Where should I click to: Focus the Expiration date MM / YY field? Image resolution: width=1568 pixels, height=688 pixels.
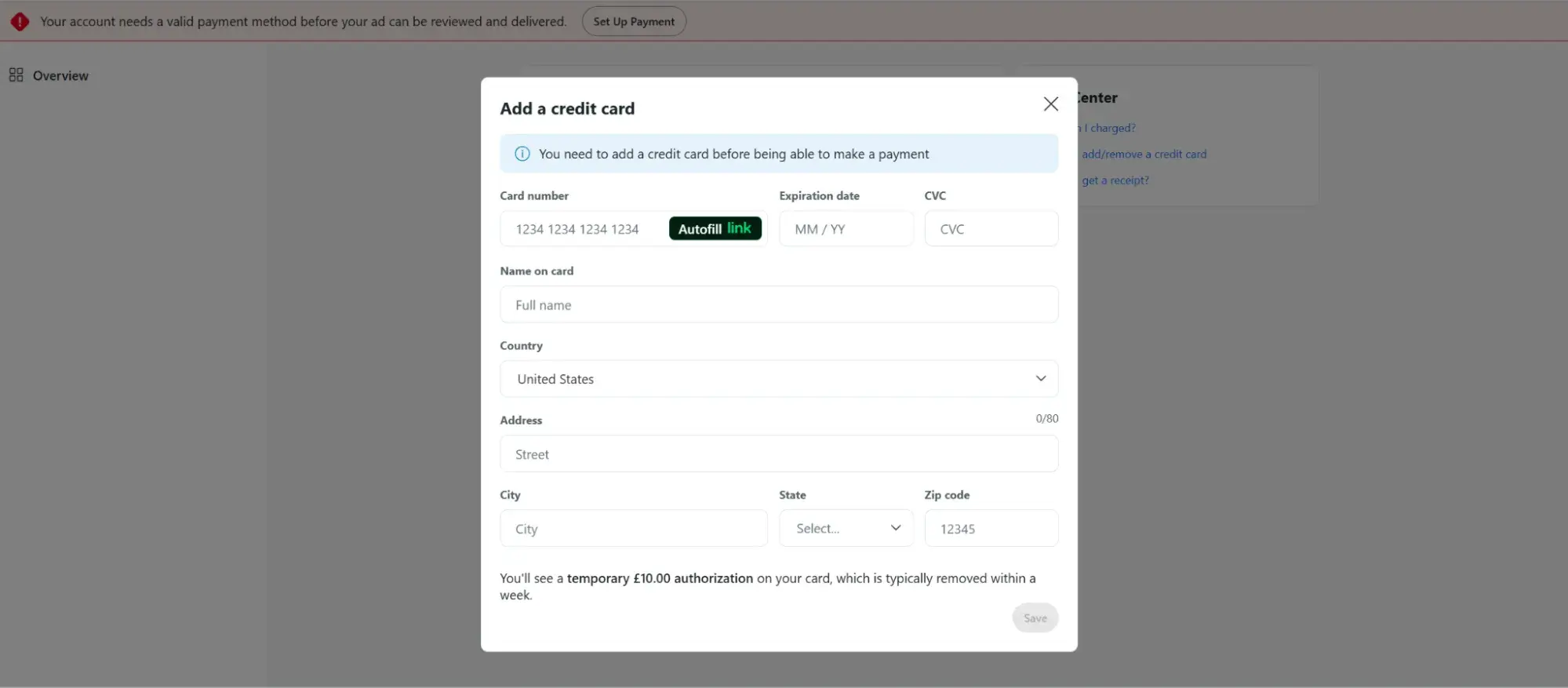846,228
